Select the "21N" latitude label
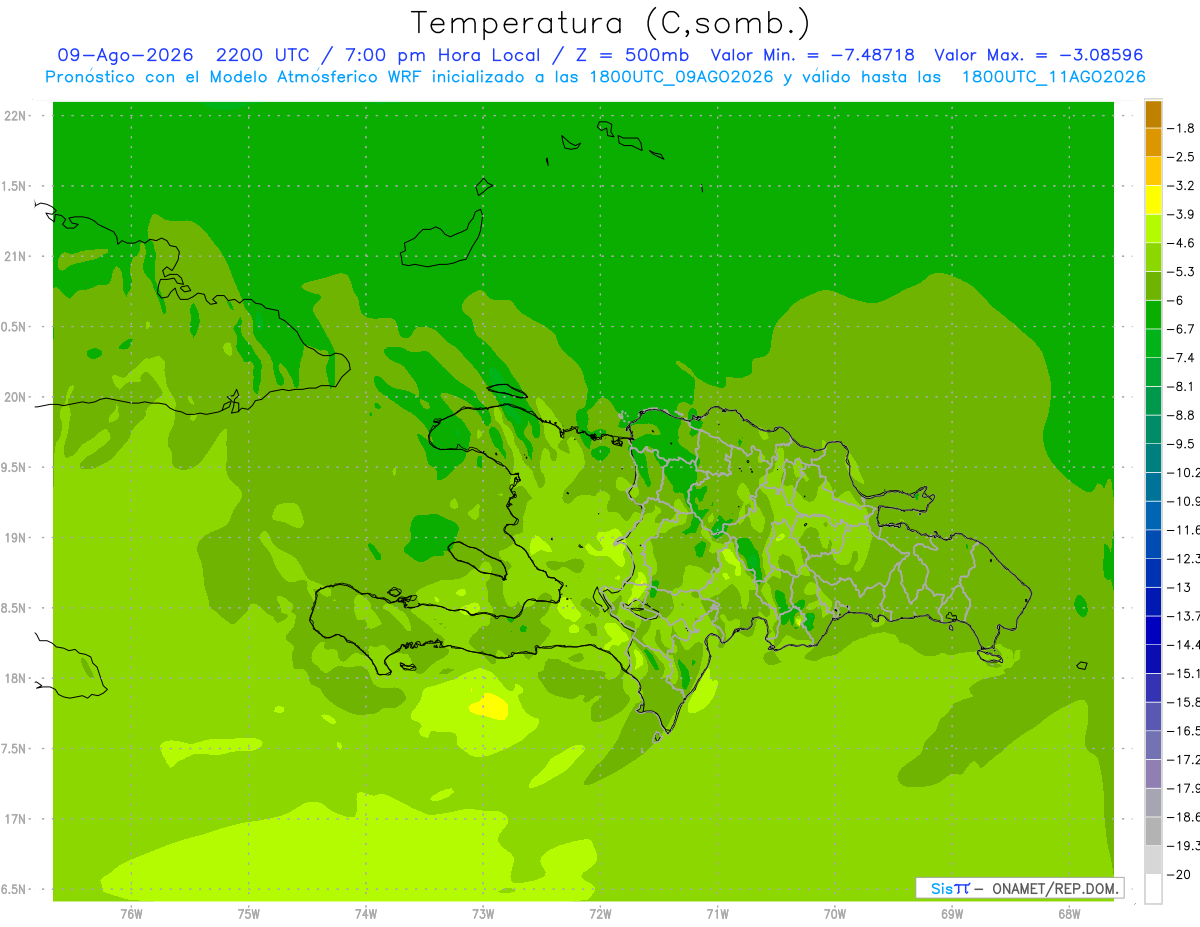1200x927 pixels. [16, 256]
